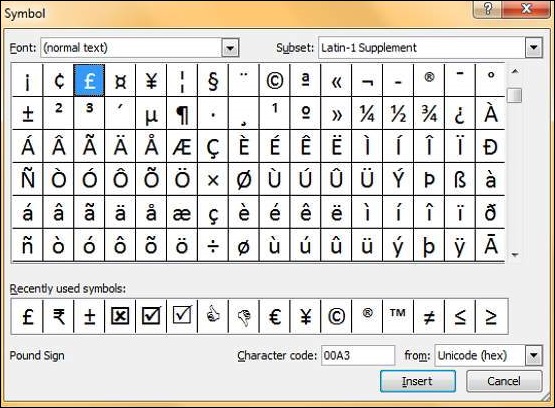Pick the trademark ™ symbol

tap(398, 316)
